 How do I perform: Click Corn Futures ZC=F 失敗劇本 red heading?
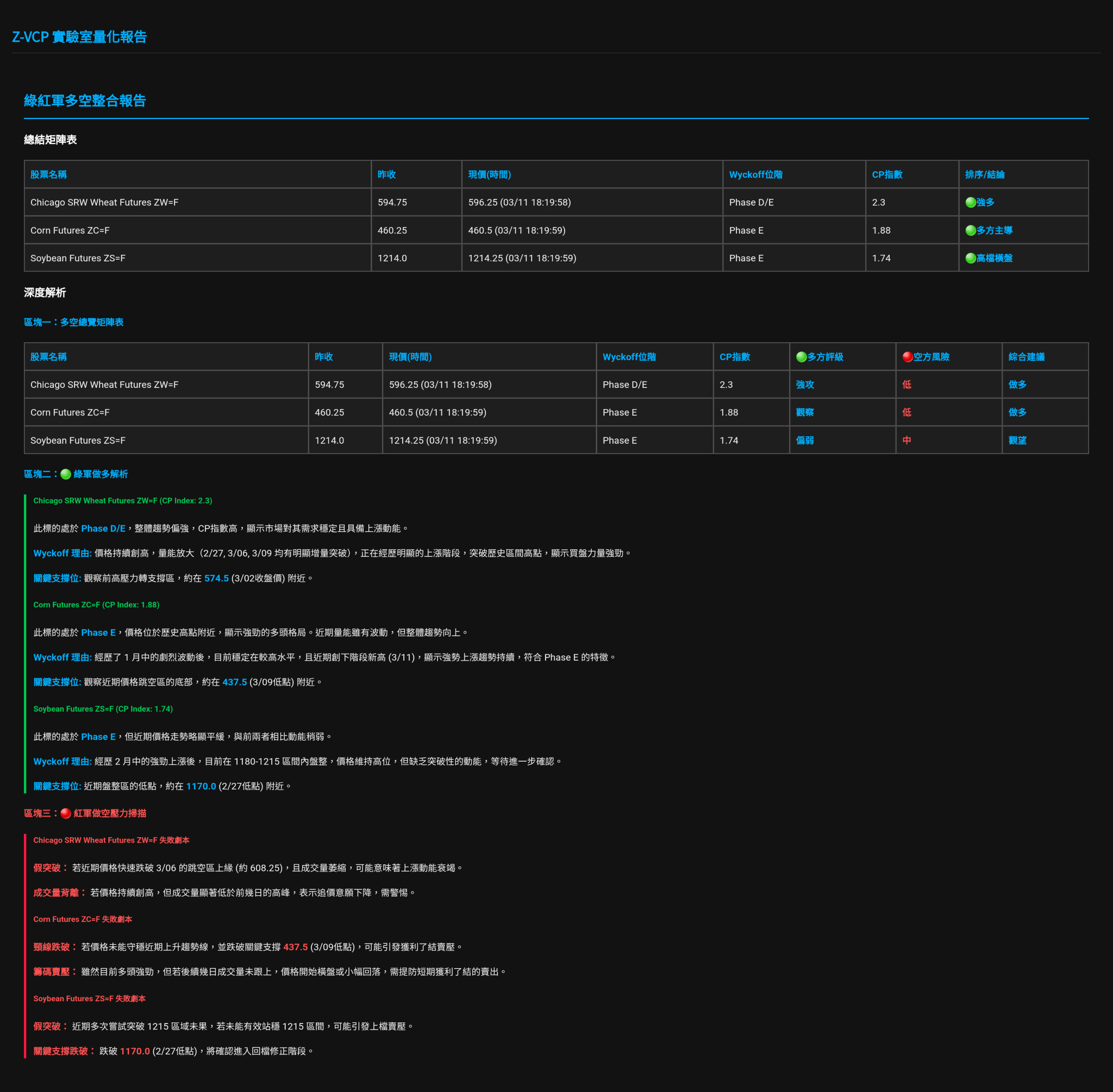83,919
